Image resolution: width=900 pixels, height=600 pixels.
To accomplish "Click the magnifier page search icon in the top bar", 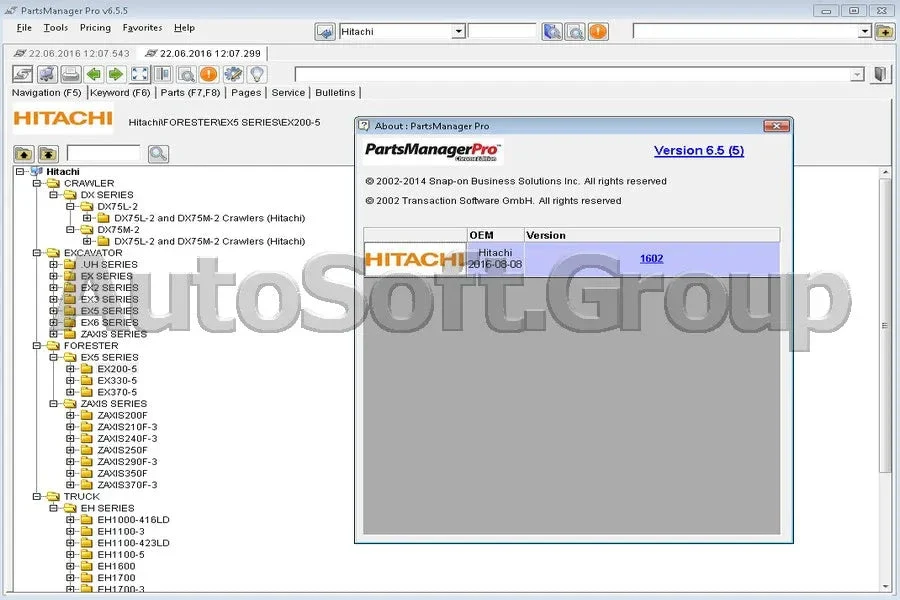I will point(575,32).
